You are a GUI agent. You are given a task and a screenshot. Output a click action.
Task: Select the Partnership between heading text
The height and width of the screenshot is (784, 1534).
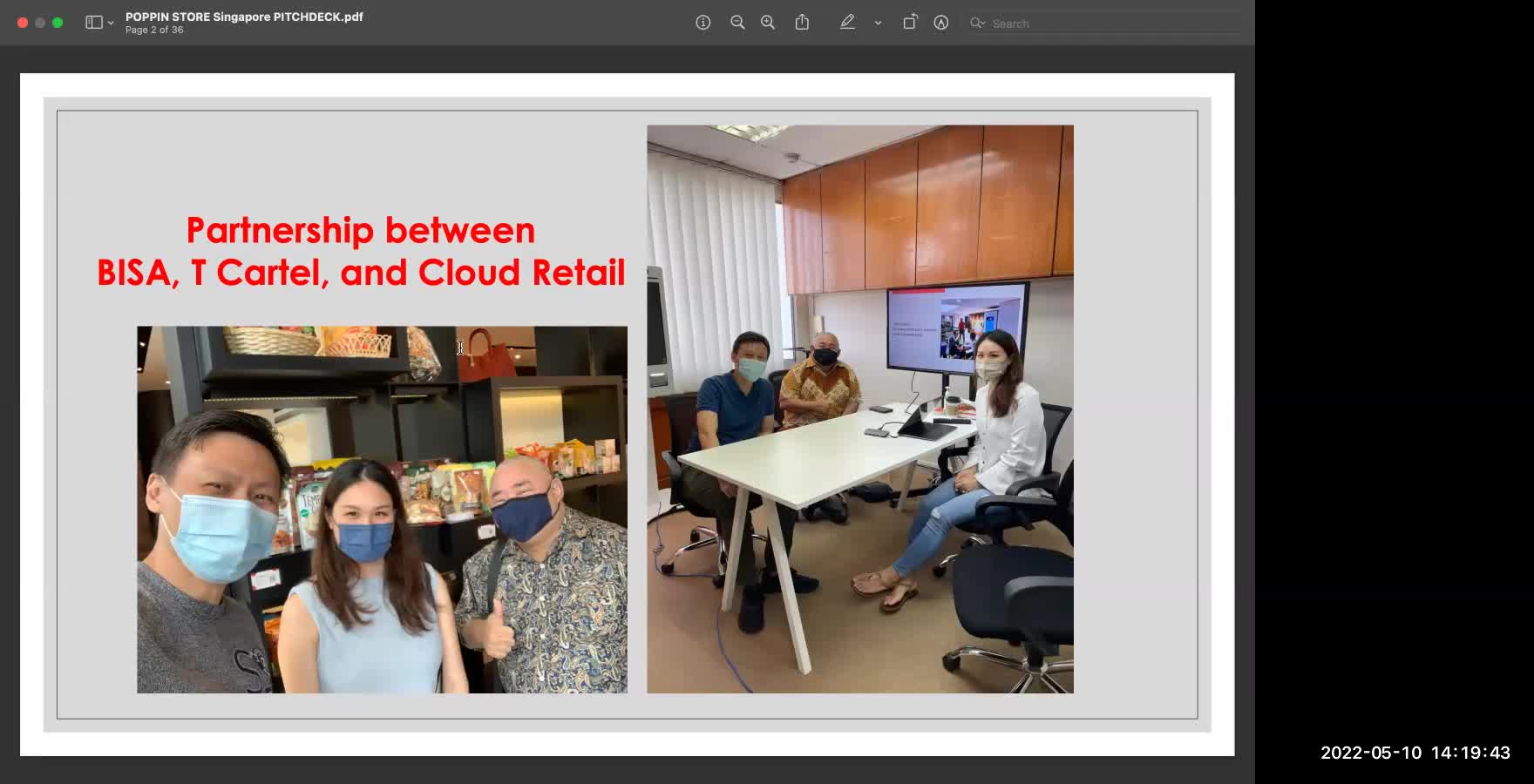361,231
